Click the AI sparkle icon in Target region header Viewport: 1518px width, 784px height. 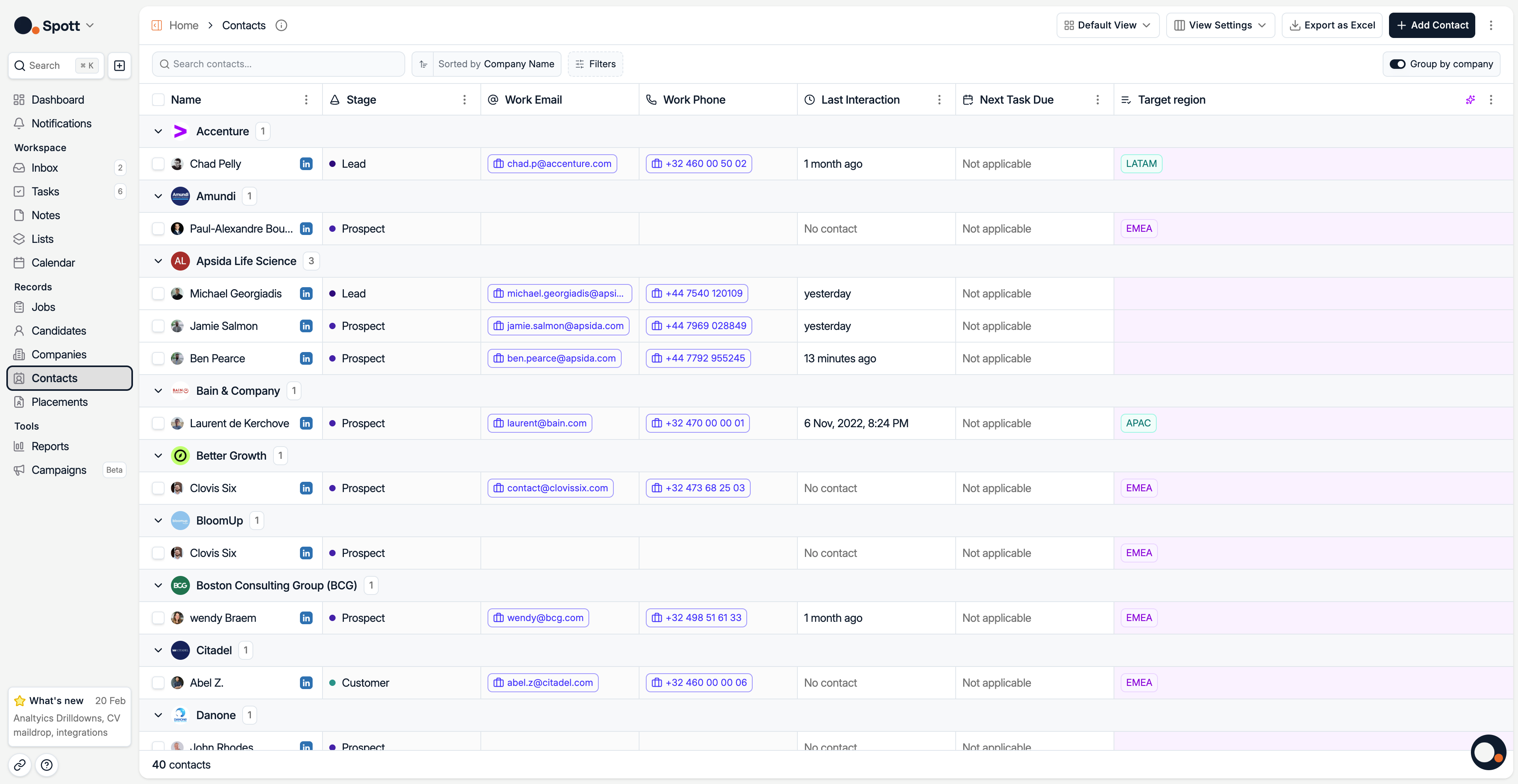pyautogui.click(x=1470, y=100)
